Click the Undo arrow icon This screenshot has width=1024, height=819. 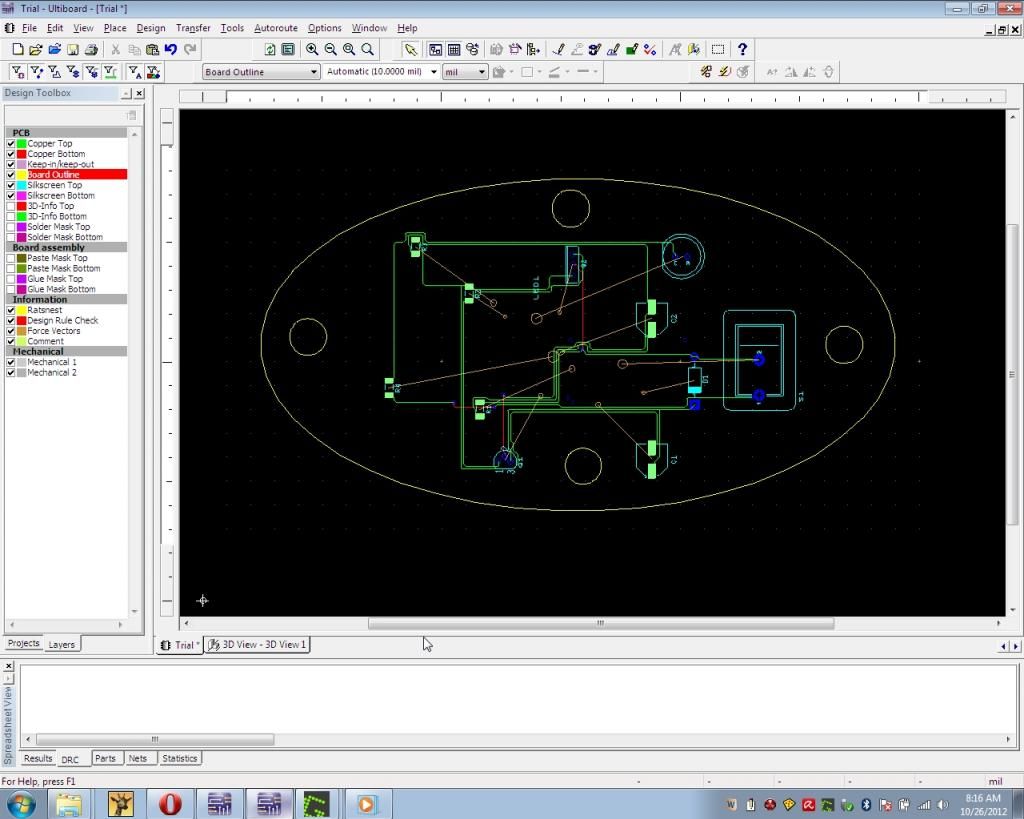click(171, 49)
